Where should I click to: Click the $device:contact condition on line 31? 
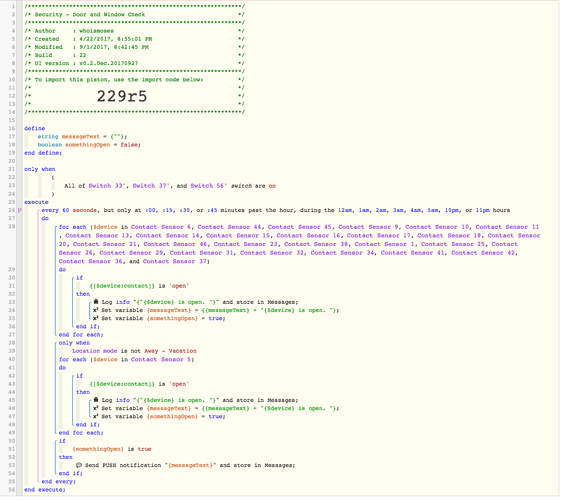(x=139, y=286)
